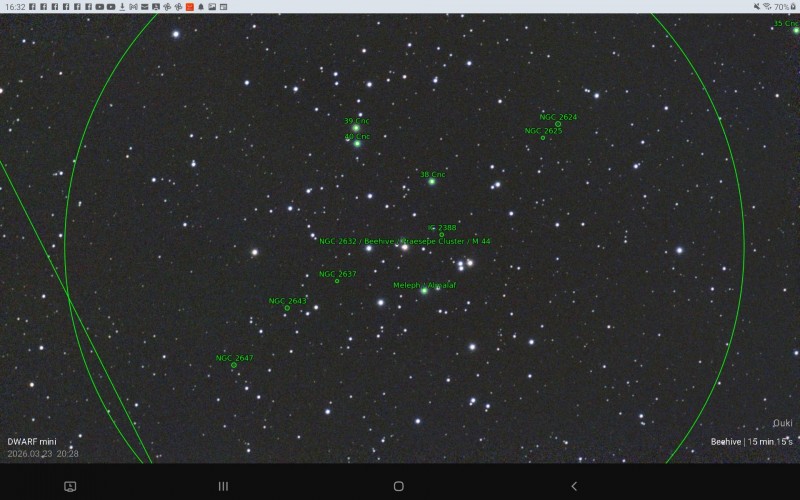This screenshot has width=800, height=500.
Task: Tap the green circle marker under NGC 2624
Action: (x=558, y=124)
